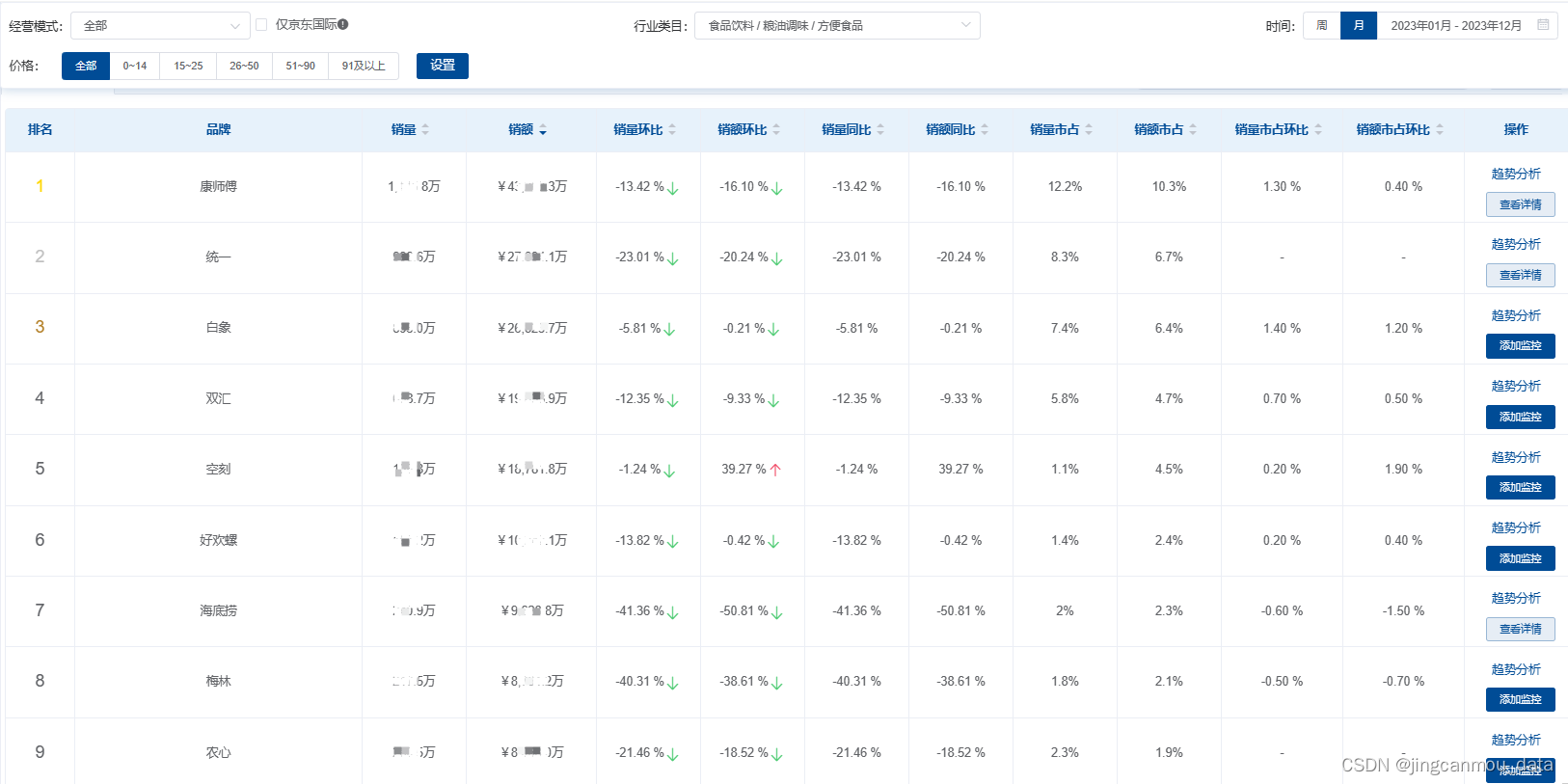
Task: Click the 设置 button
Action: pyautogui.click(x=443, y=66)
